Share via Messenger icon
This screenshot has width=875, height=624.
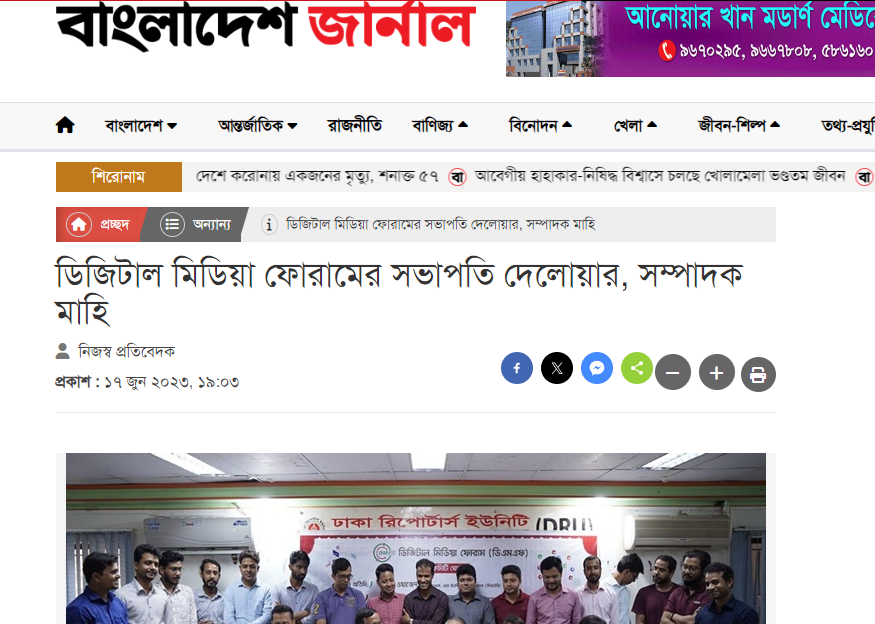pos(597,368)
